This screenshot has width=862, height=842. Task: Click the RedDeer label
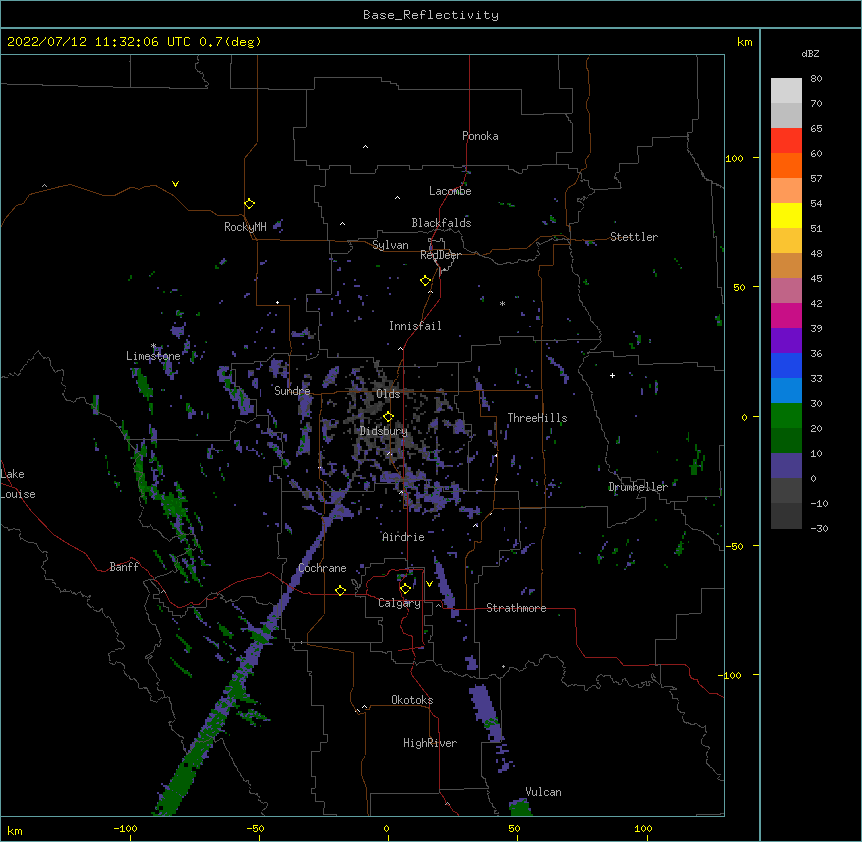tap(440, 255)
